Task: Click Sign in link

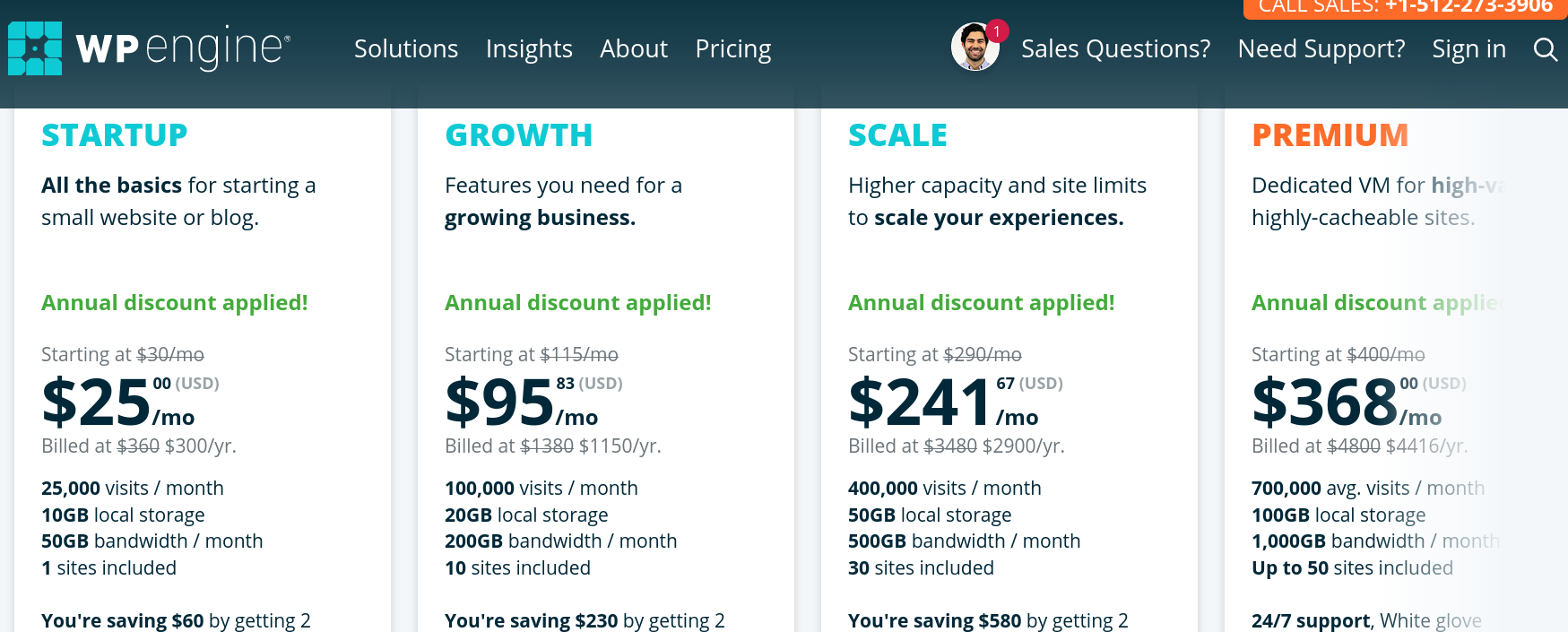Action: point(1468,49)
